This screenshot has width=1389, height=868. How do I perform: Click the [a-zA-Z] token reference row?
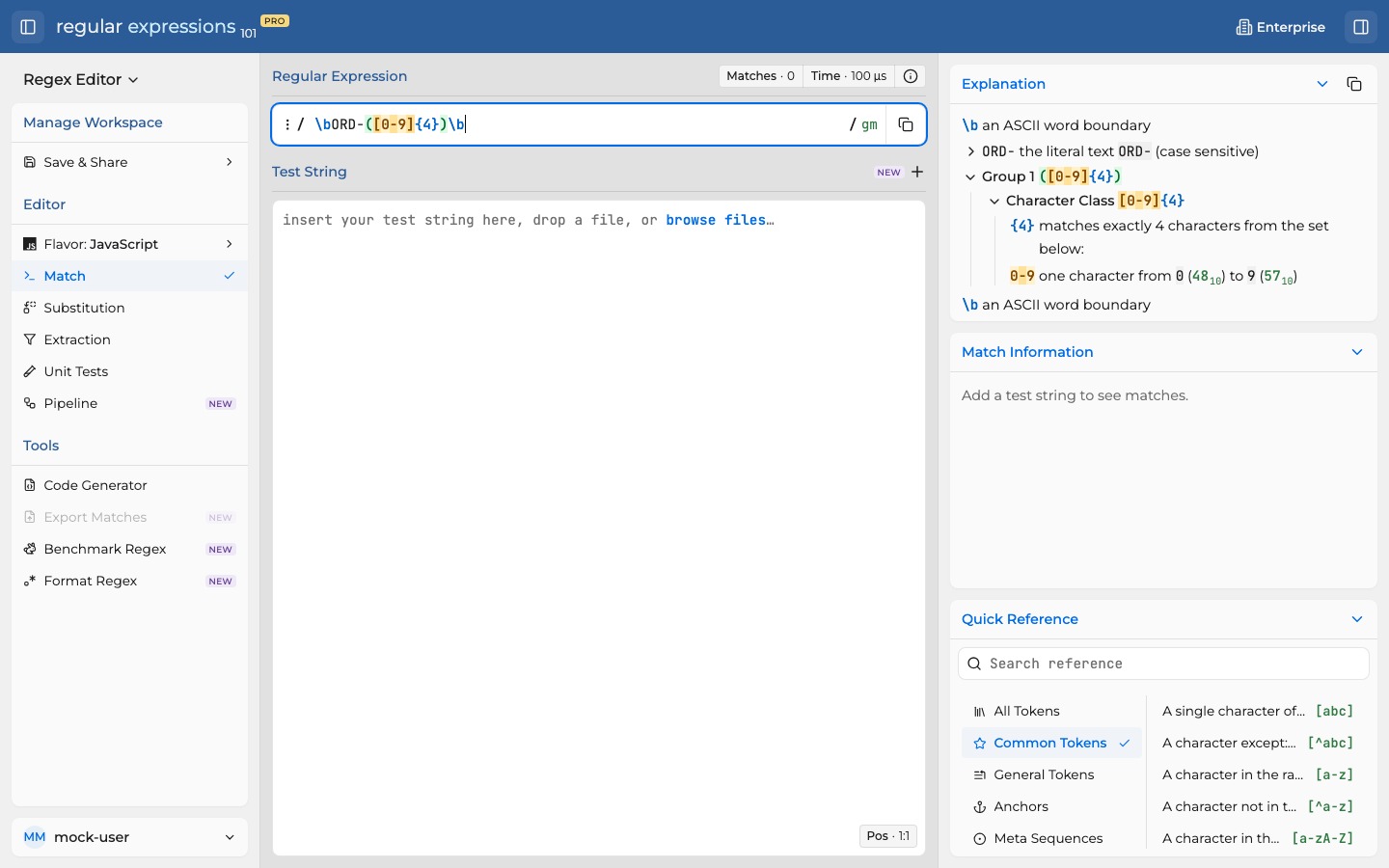(x=1259, y=838)
